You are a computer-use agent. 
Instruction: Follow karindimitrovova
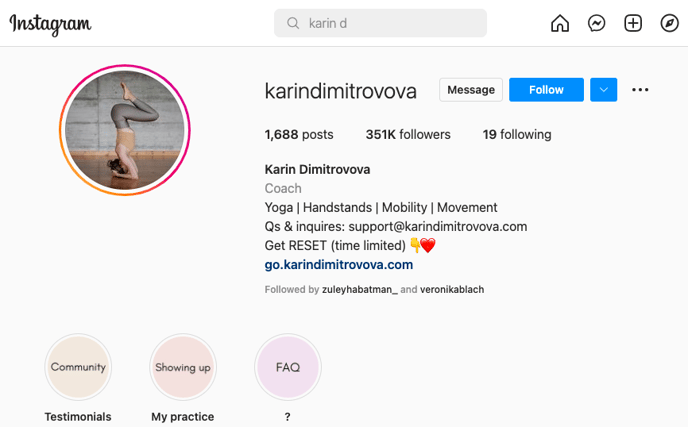coord(546,90)
